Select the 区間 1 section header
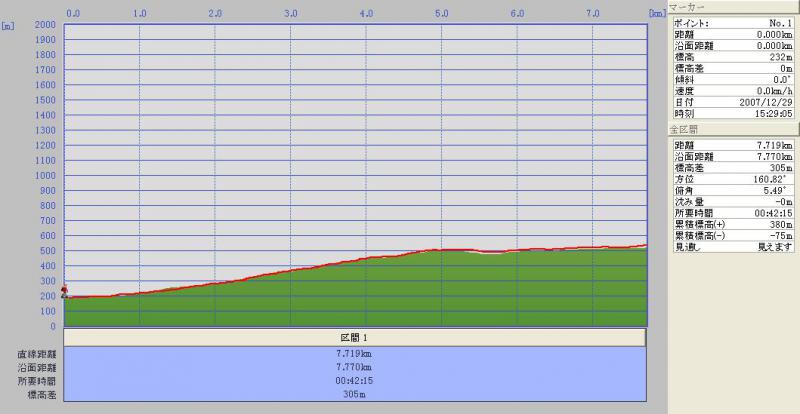This screenshot has height=414, width=800. pyautogui.click(x=355, y=338)
